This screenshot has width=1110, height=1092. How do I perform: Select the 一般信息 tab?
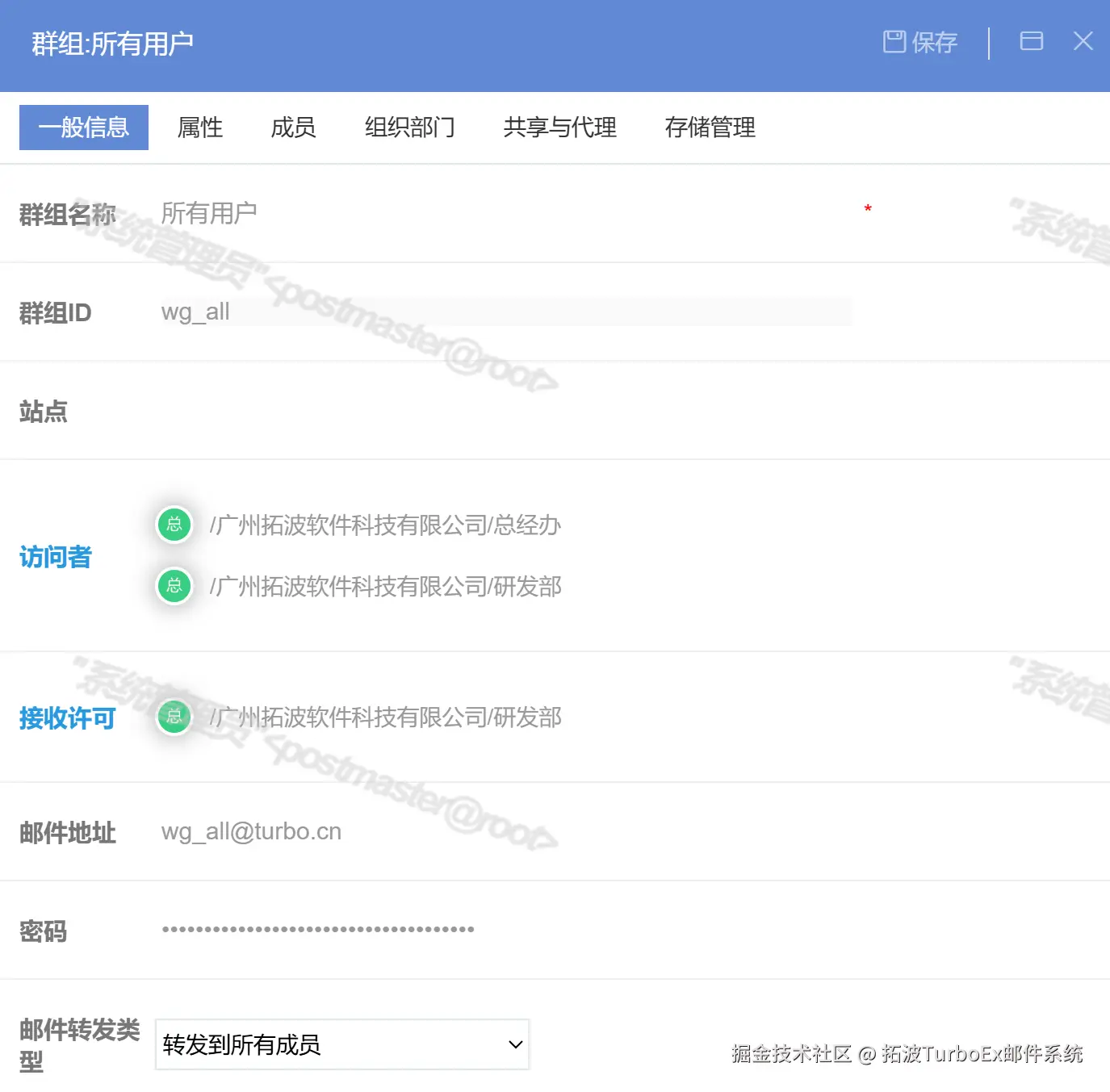tap(83, 128)
